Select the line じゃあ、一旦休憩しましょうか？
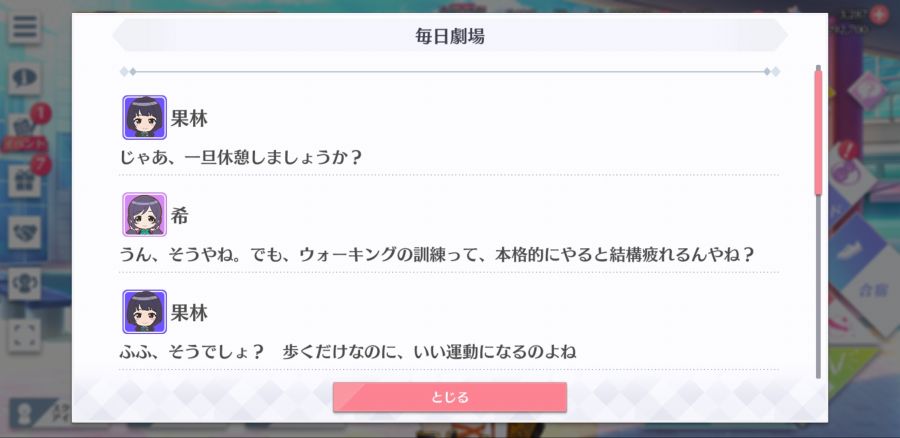900x438 pixels. point(242,157)
